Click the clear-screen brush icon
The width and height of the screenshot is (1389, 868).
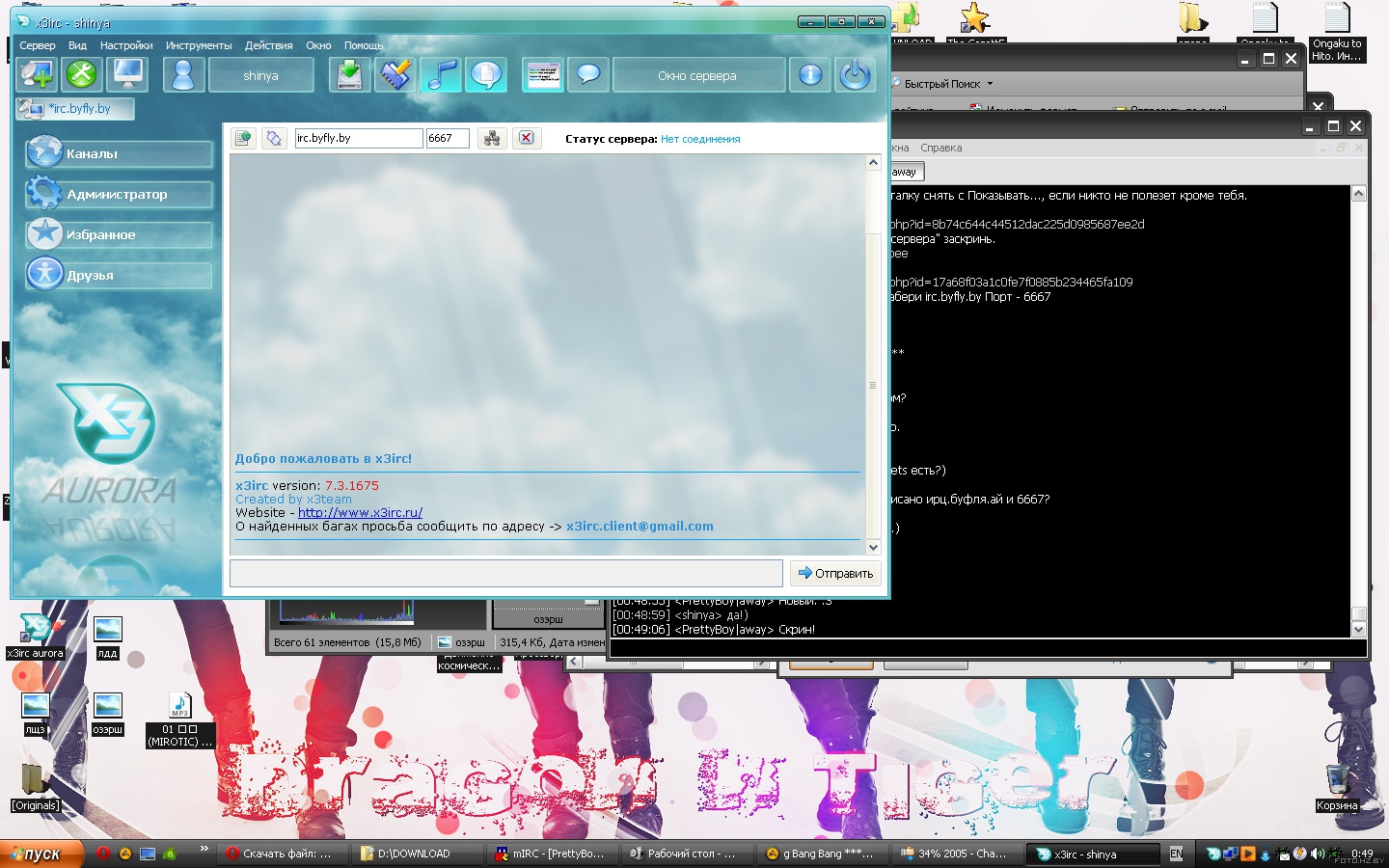click(x=395, y=74)
